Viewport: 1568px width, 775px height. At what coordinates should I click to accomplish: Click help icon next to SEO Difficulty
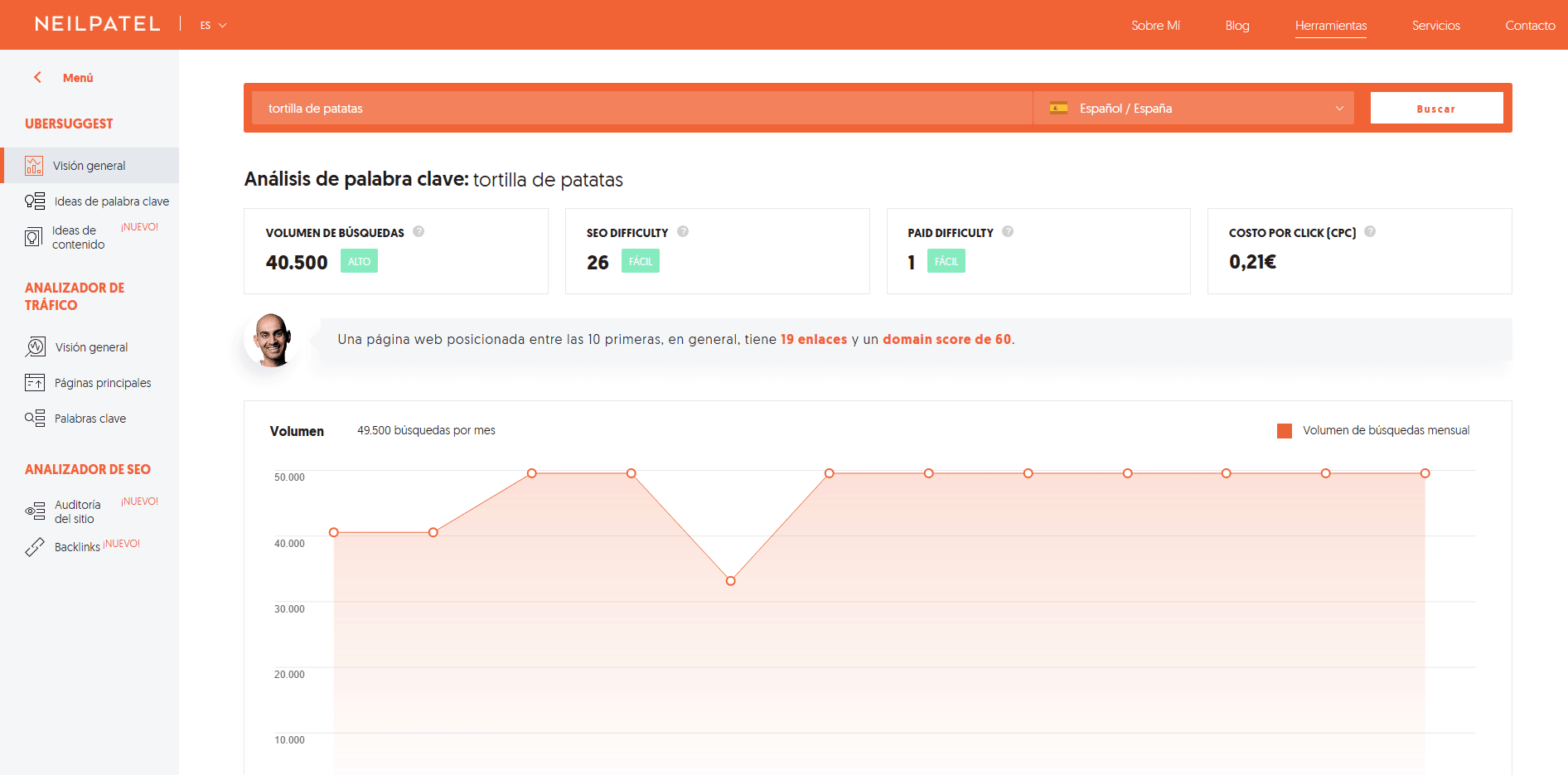683,231
